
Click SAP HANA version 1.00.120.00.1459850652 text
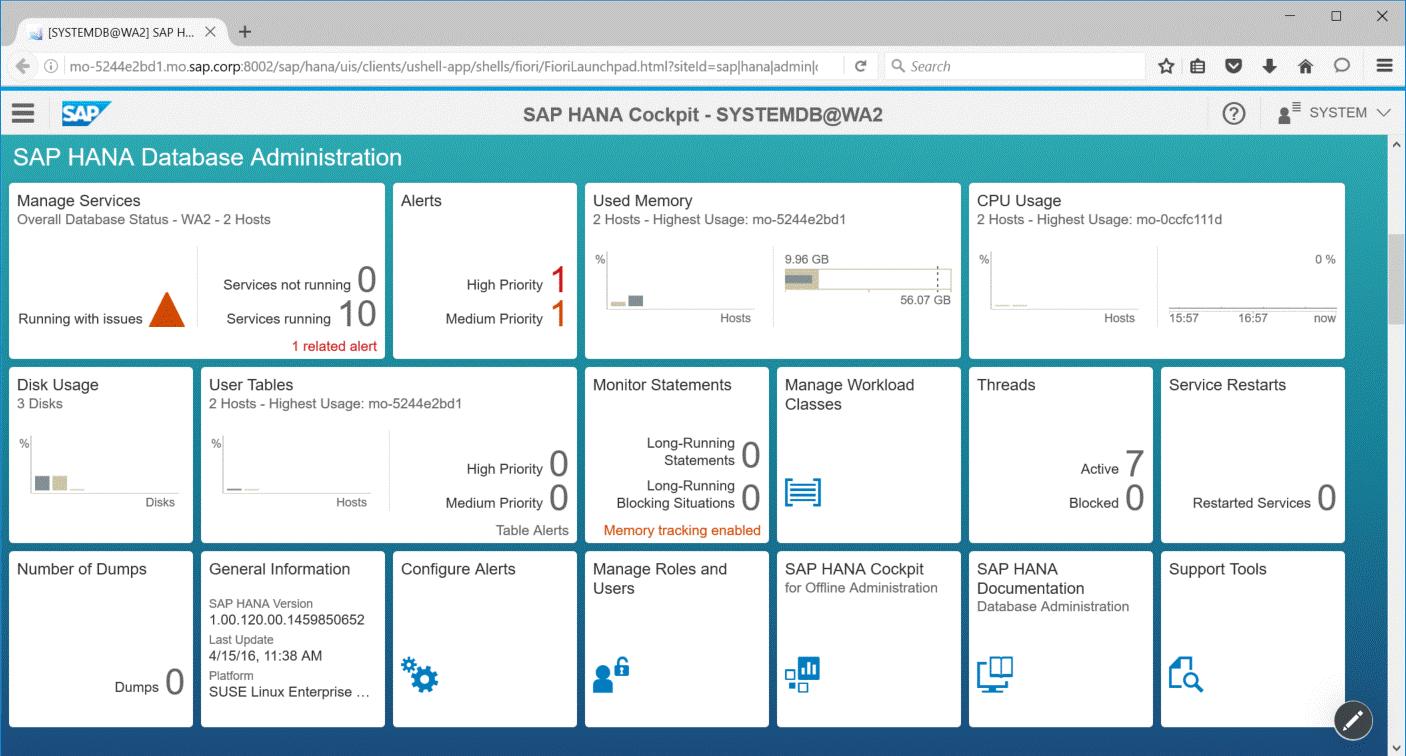287,619
